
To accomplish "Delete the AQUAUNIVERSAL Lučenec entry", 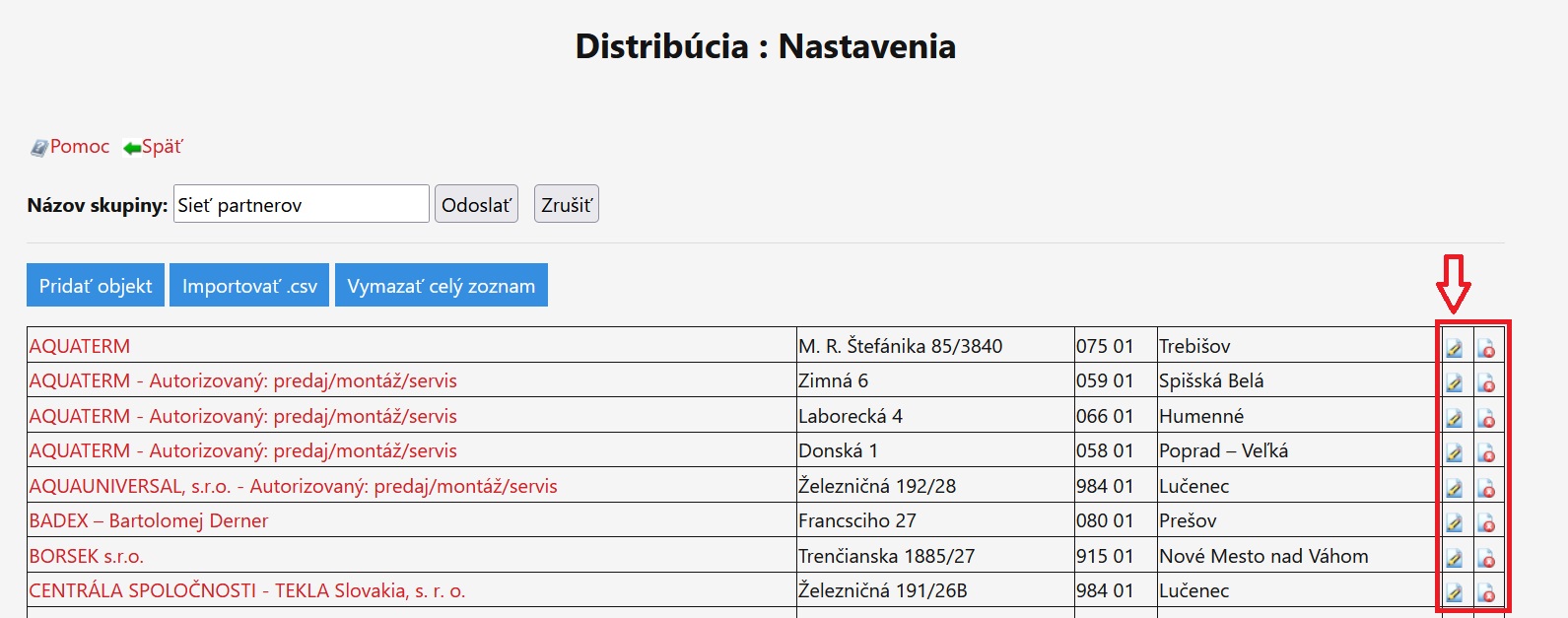I will [x=1486, y=488].
